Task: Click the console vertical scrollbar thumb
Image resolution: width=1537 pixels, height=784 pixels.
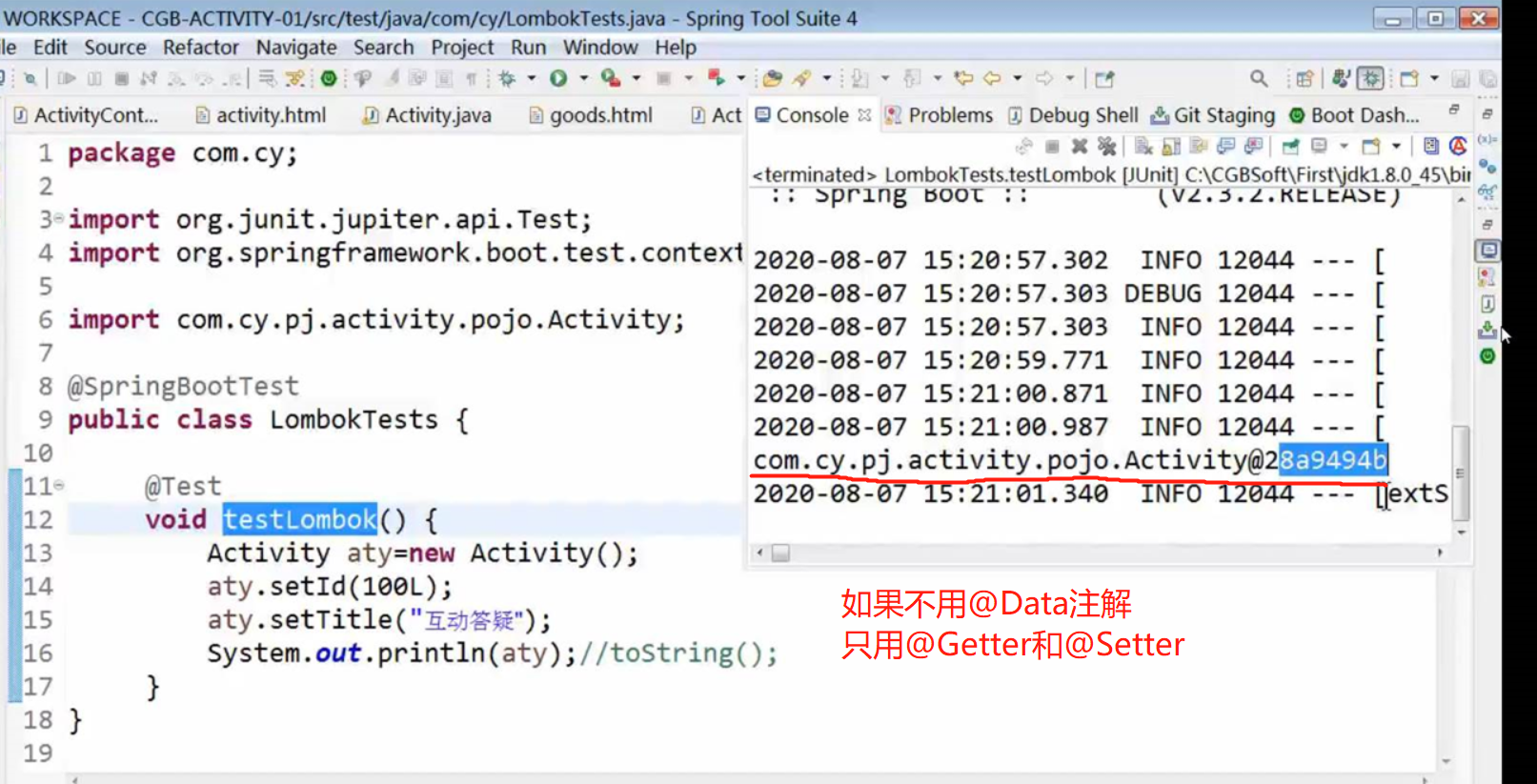Action: [1460, 472]
